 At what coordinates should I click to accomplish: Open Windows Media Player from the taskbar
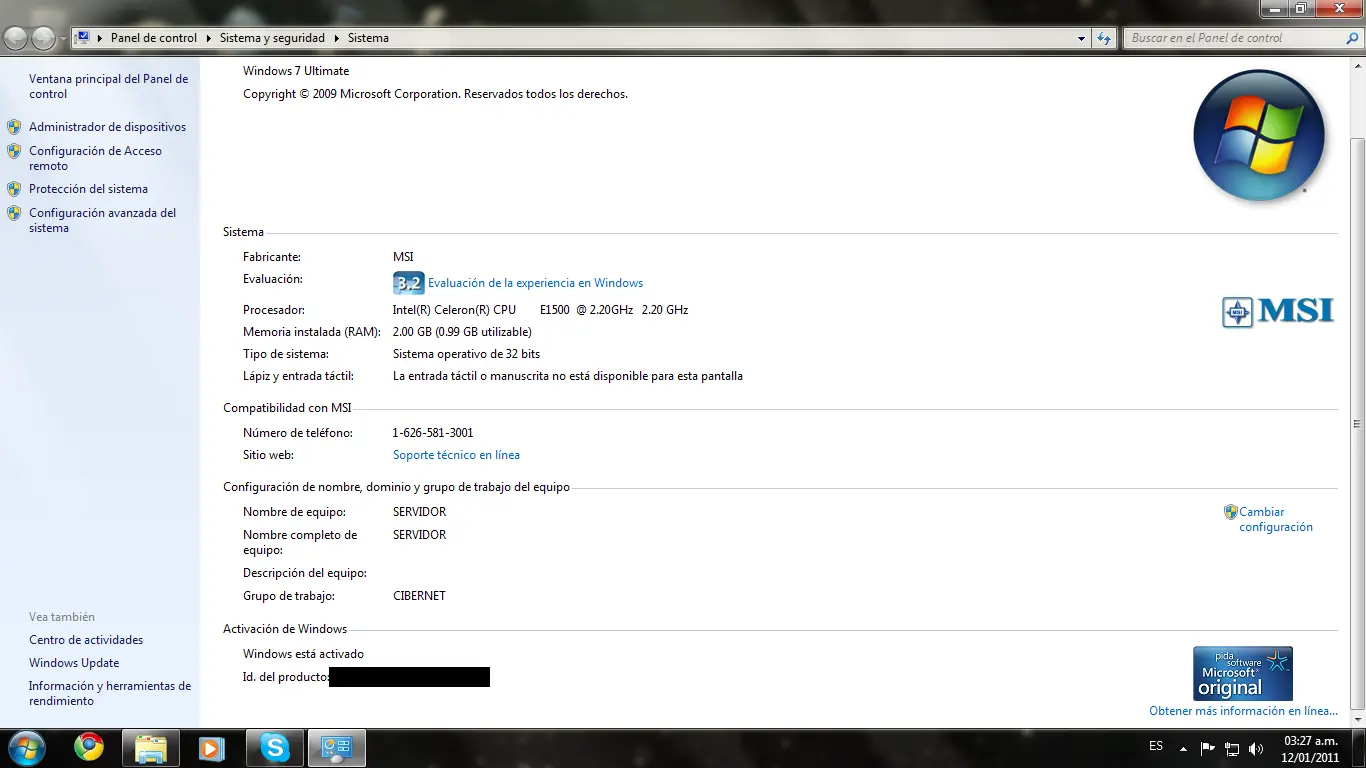click(x=212, y=748)
